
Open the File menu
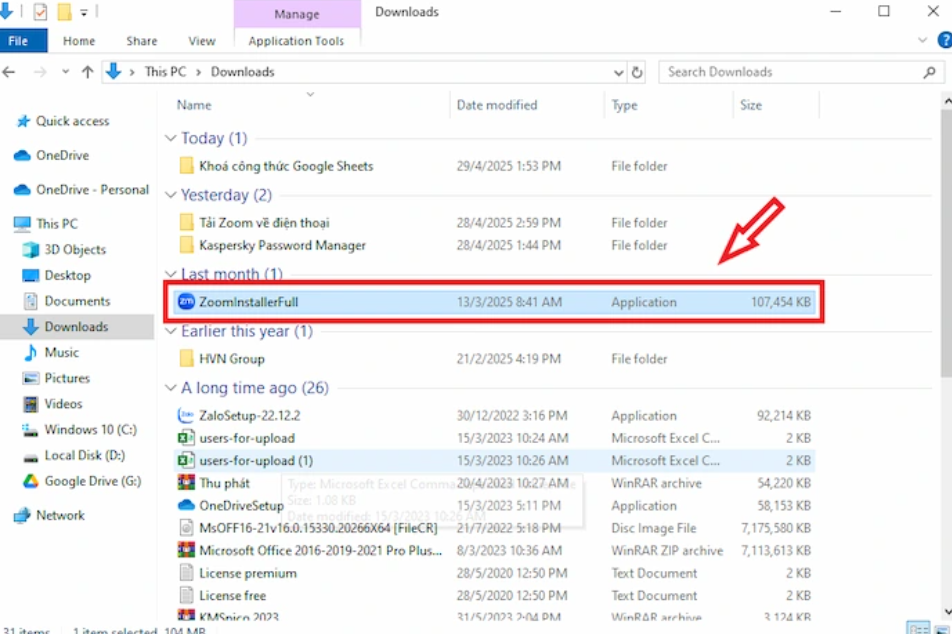pos(19,41)
